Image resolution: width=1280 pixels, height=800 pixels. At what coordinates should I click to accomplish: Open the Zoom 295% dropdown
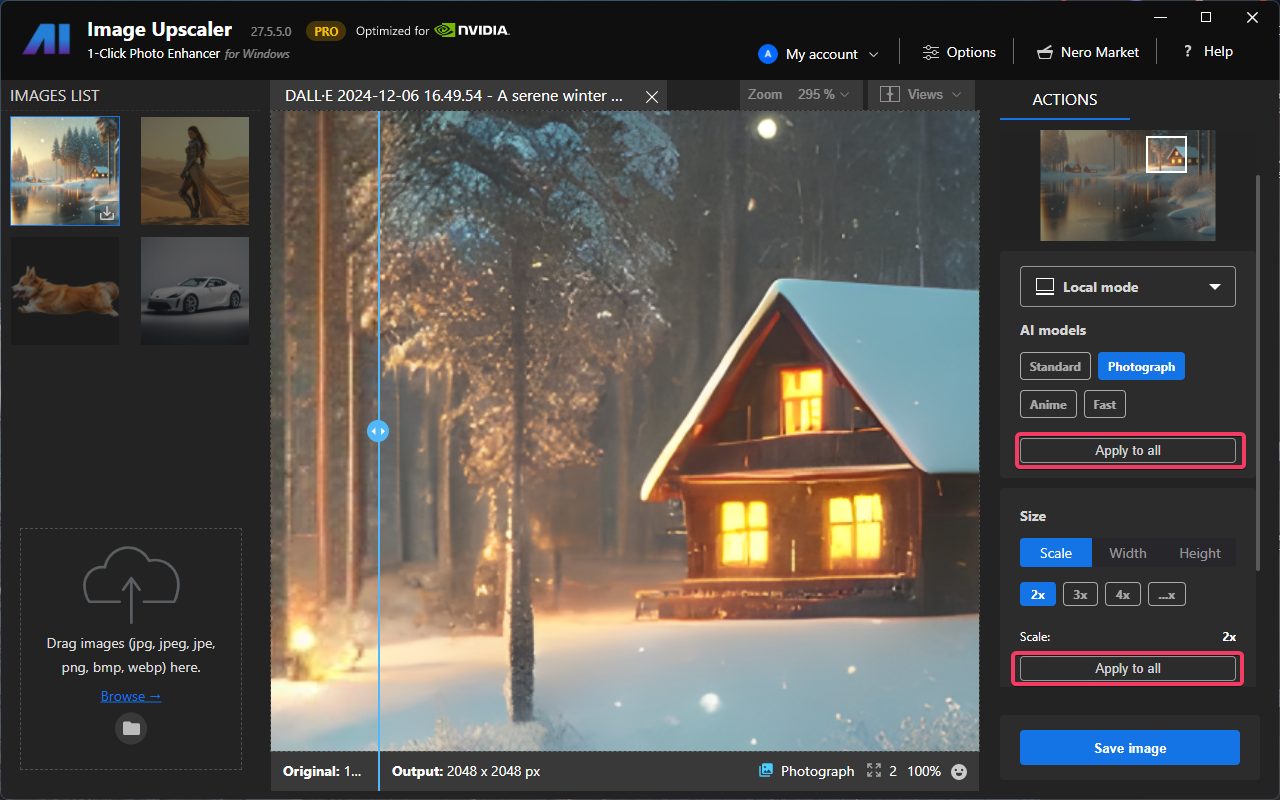tap(799, 95)
